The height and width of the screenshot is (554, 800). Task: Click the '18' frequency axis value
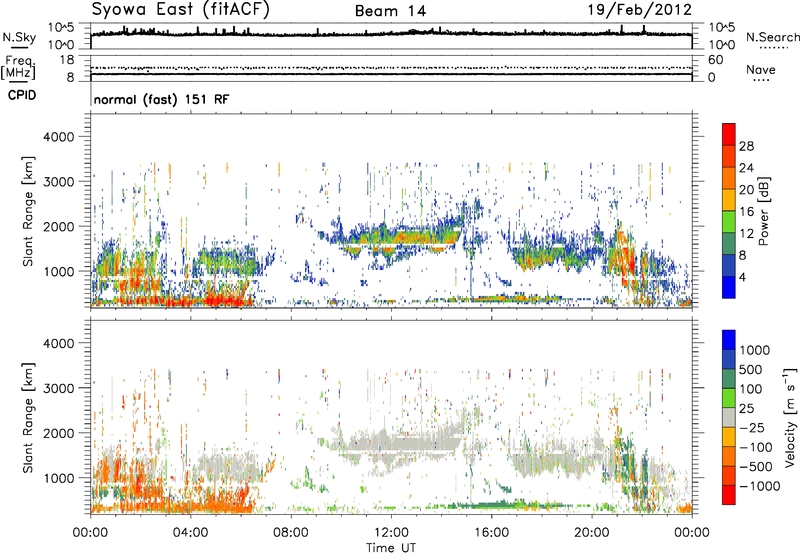67,60
